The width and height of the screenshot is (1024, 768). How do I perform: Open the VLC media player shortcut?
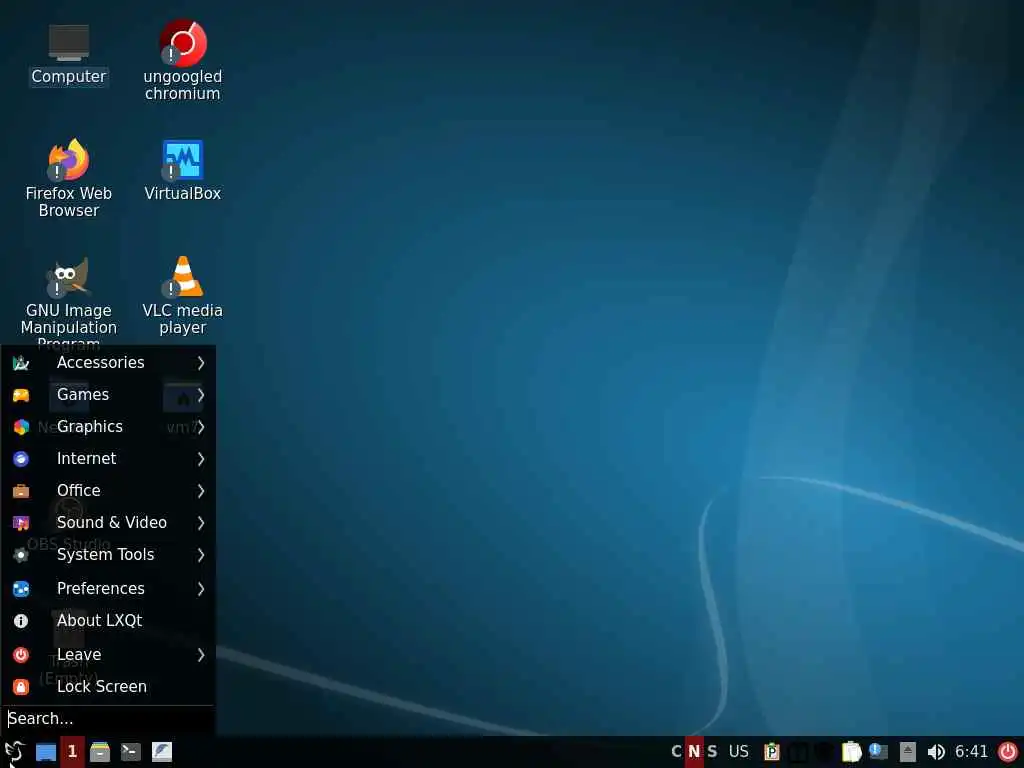point(183,295)
